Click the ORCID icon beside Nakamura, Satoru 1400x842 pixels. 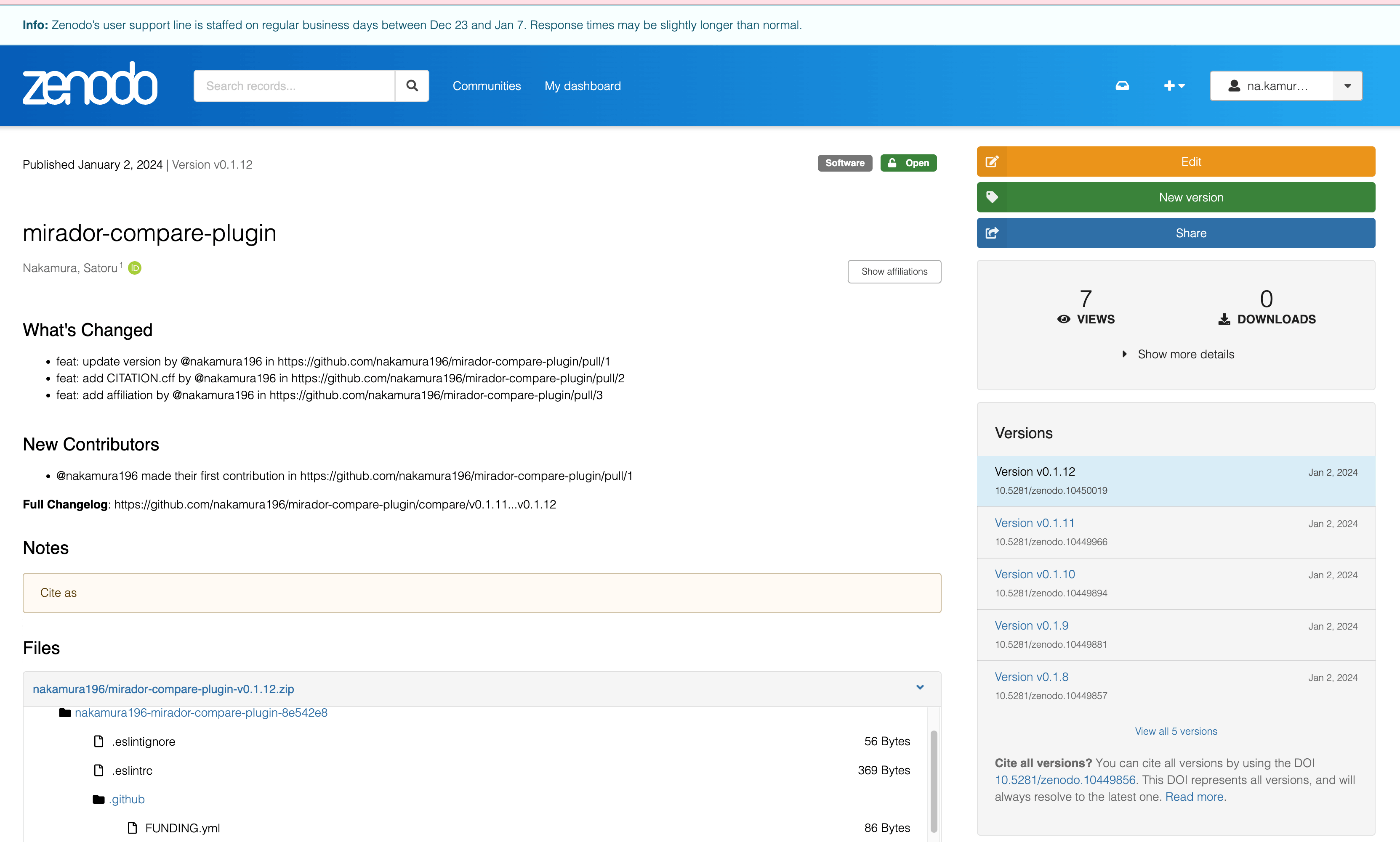[x=135, y=268]
